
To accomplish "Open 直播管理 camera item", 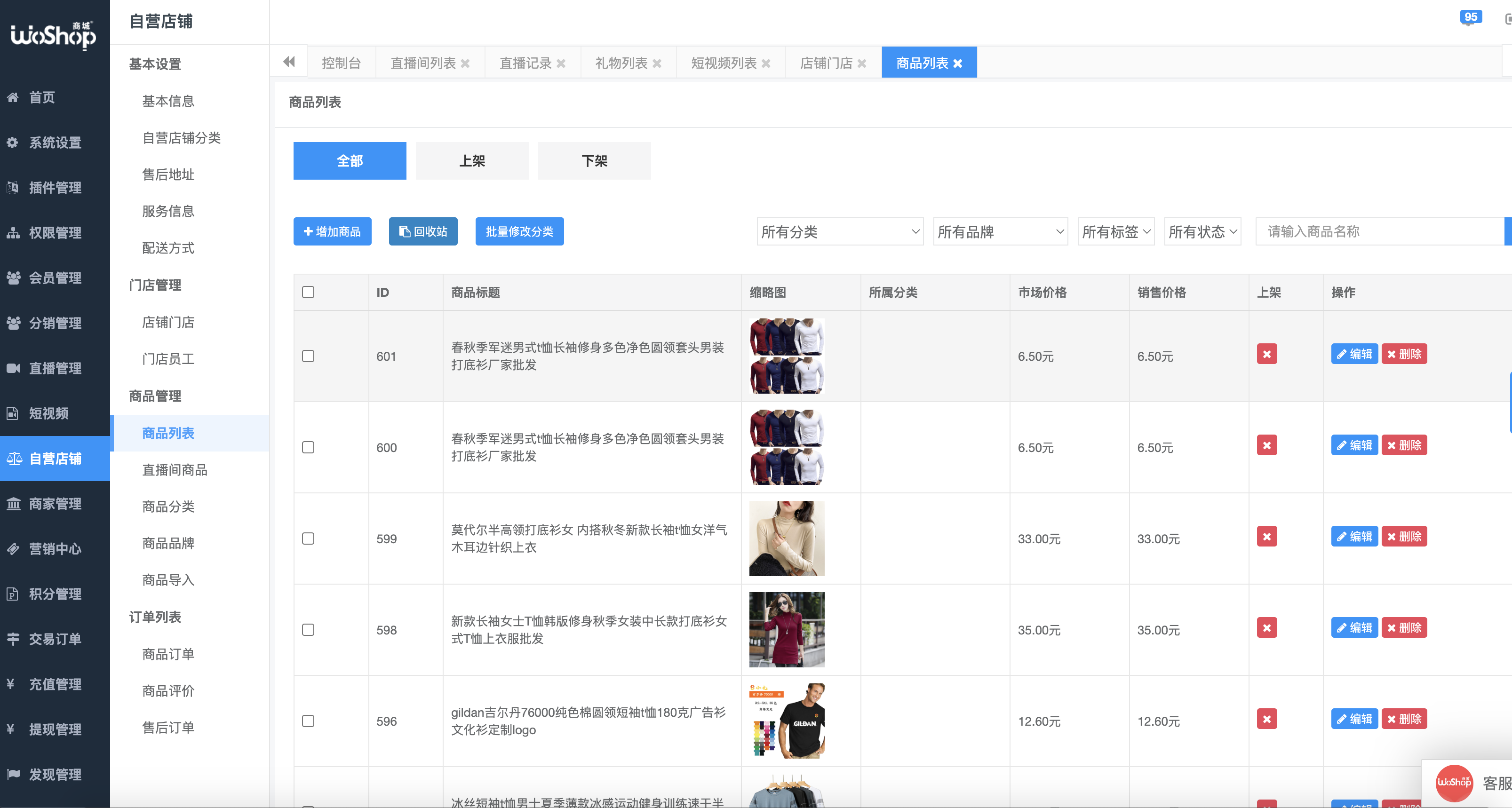I will 55,369.
